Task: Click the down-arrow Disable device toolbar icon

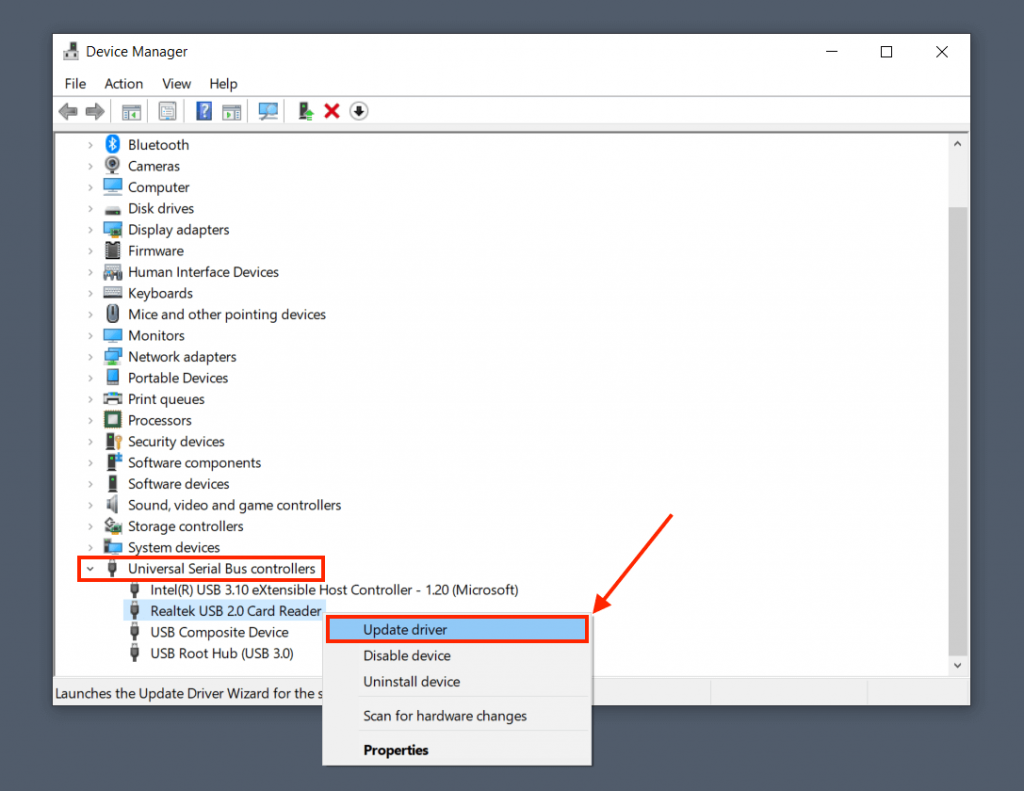Action: point(359,111)
